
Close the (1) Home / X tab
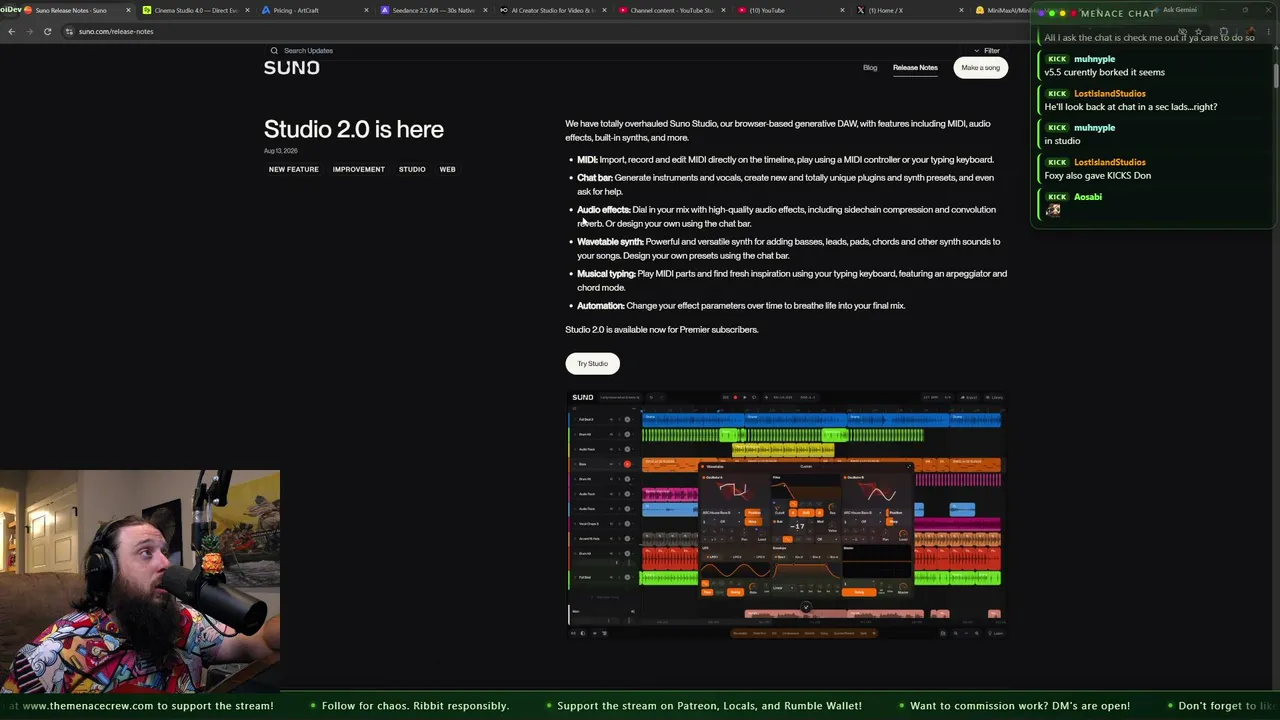[961, 10]
